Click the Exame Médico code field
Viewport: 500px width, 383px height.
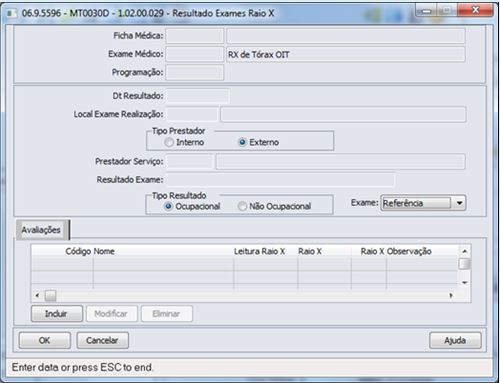(195, 54)
